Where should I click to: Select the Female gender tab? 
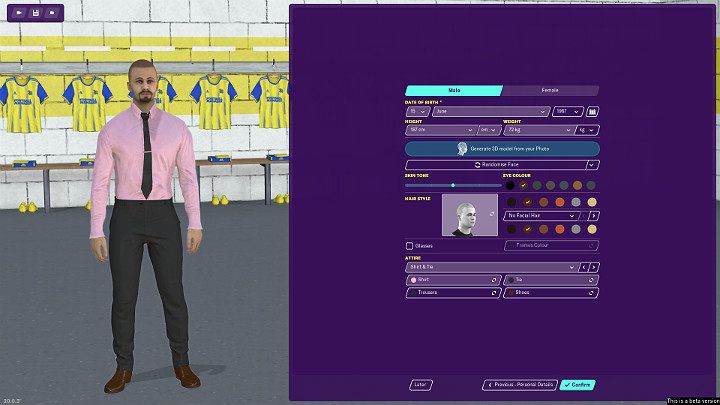(x=550, y=90)
